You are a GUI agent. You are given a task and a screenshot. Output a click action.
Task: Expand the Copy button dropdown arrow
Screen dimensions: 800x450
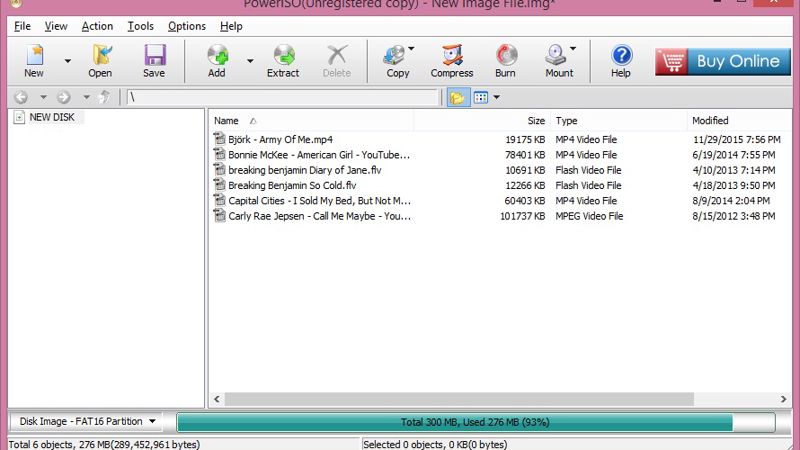click(411, 49)
